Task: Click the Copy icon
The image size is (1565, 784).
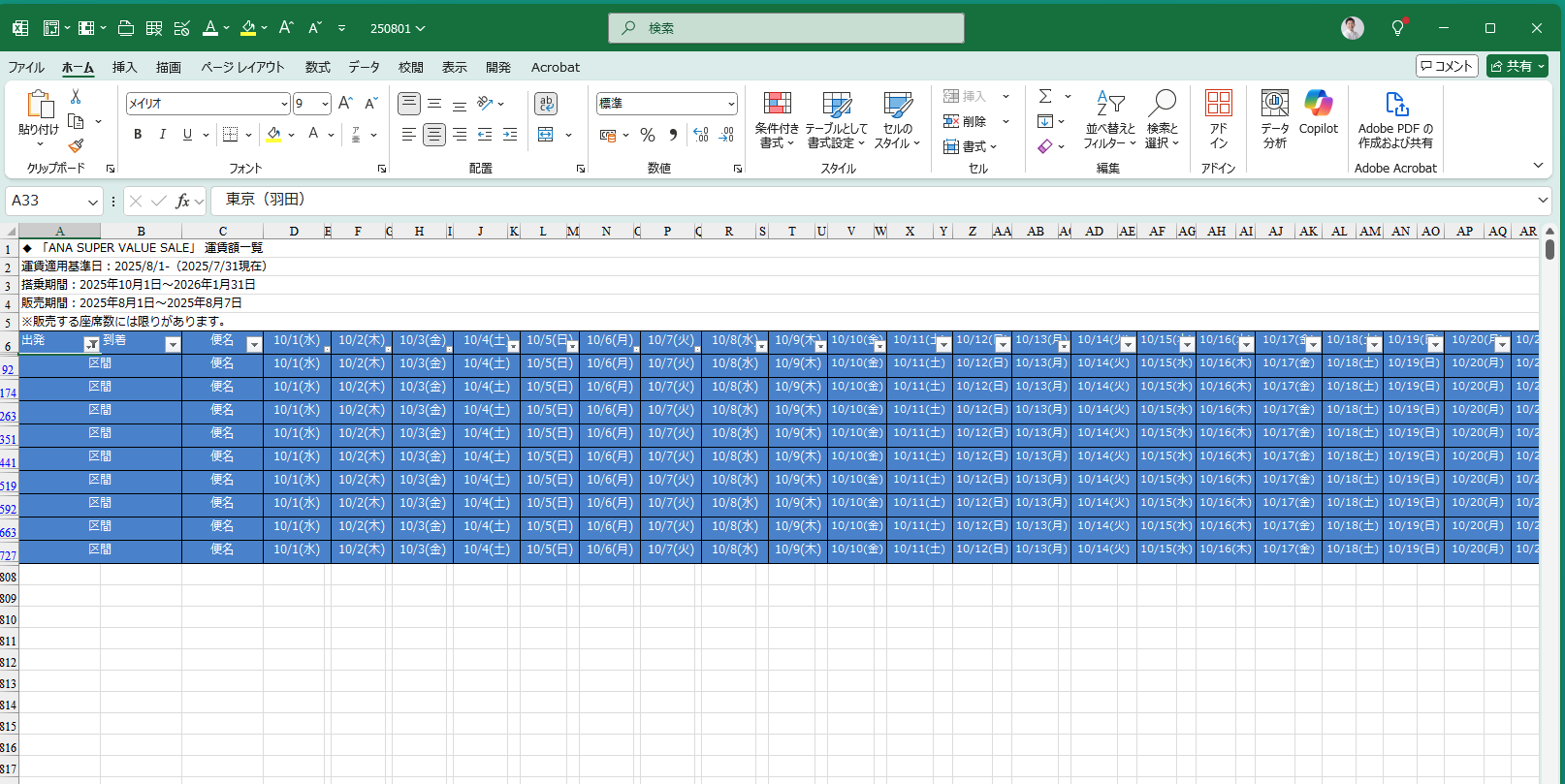Action: 76,121
